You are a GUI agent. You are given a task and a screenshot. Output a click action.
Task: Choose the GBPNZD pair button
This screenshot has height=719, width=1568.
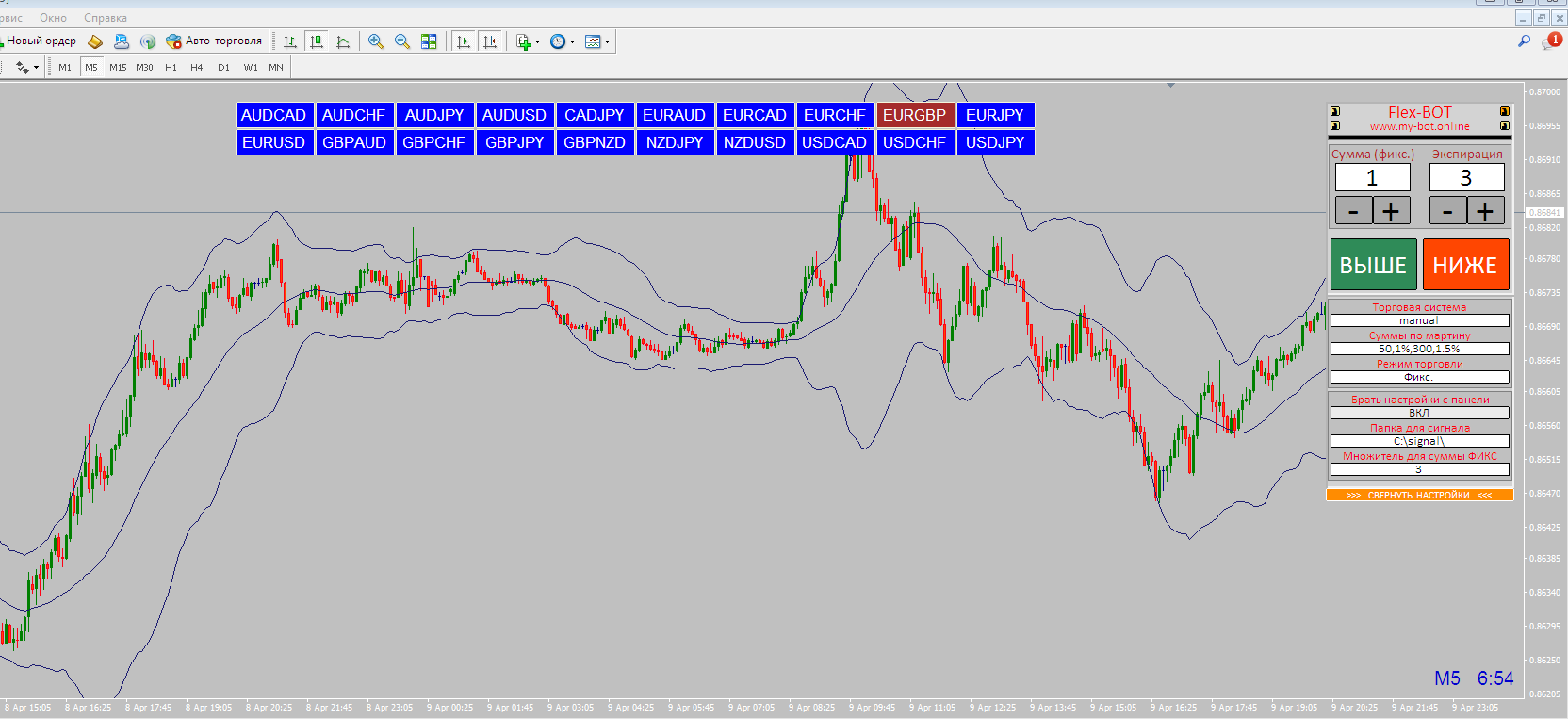tap(595, 142)
